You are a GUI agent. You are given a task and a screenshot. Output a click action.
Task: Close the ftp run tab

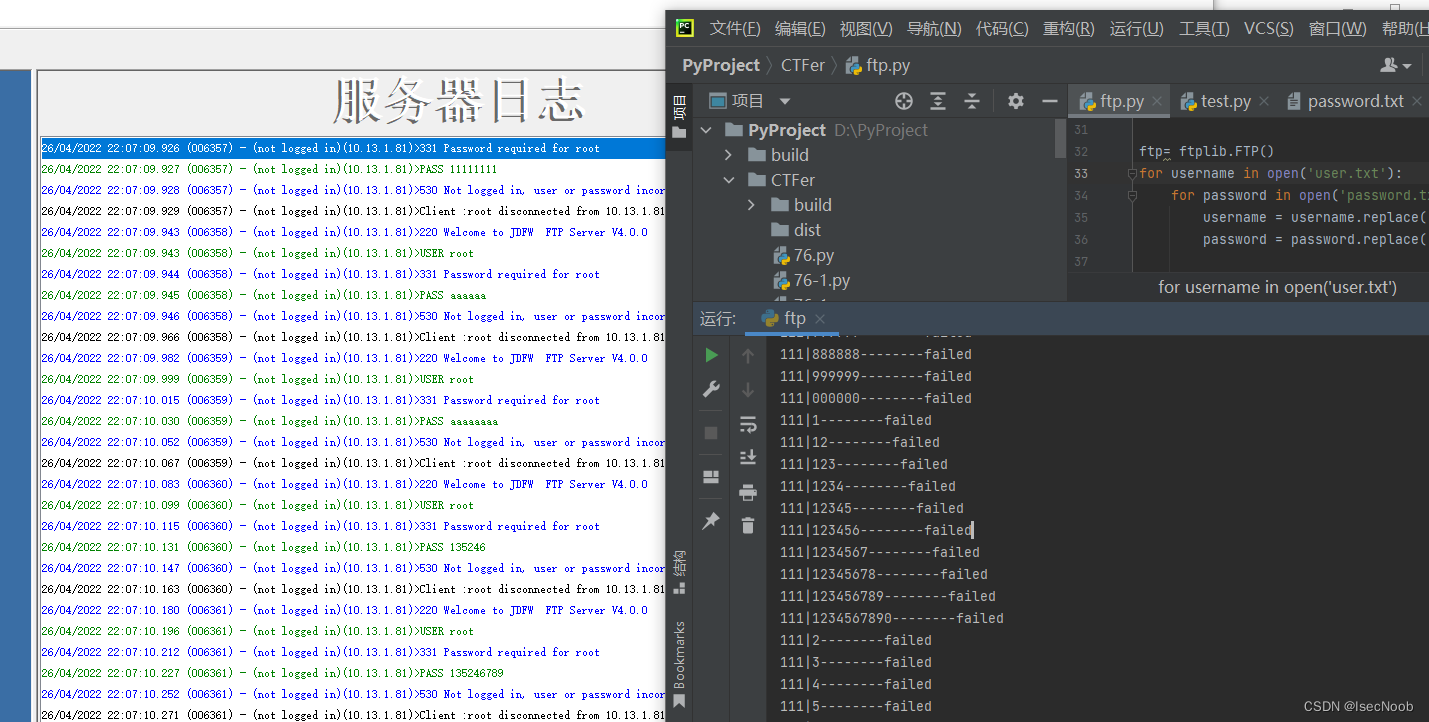pyautogui.click(x=820, y=319)
